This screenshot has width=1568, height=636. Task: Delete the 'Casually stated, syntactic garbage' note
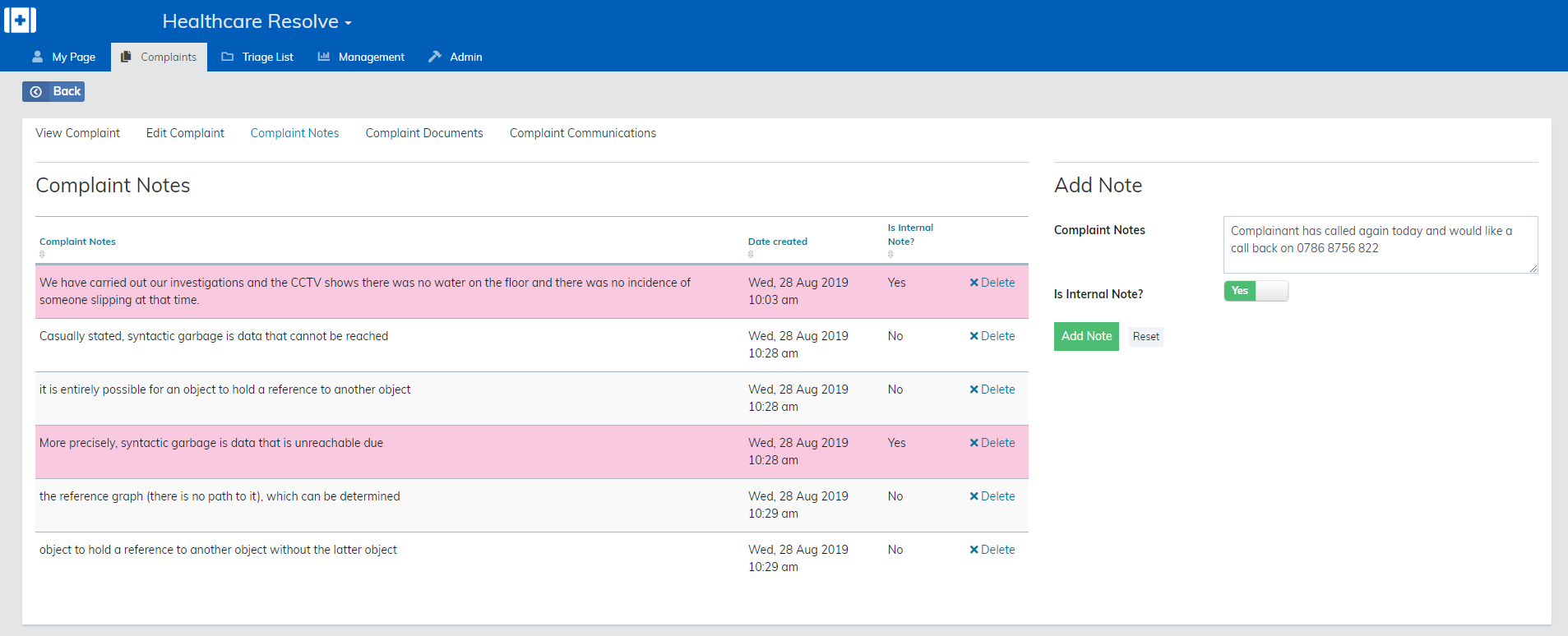pyautogui.click(x=992, y=336)
